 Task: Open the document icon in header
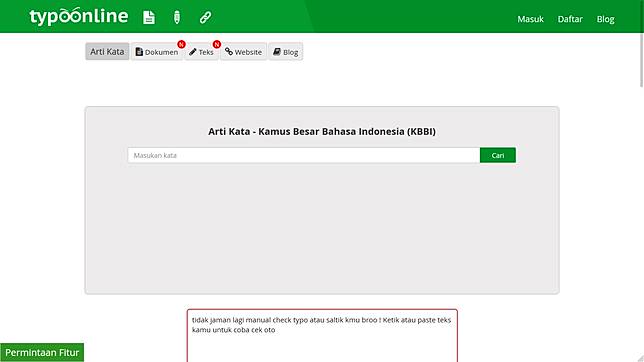149,17
